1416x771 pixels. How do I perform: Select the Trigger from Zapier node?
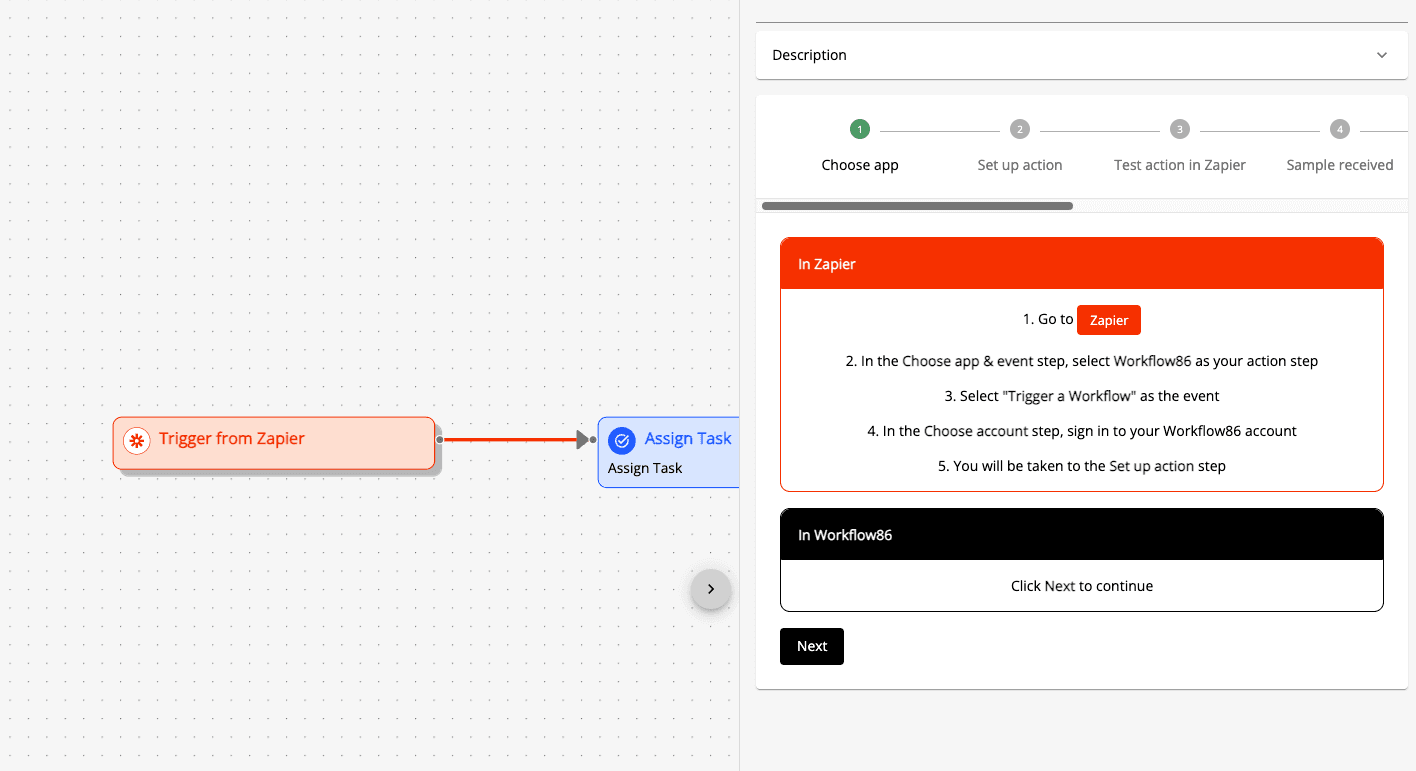(274, 442)
